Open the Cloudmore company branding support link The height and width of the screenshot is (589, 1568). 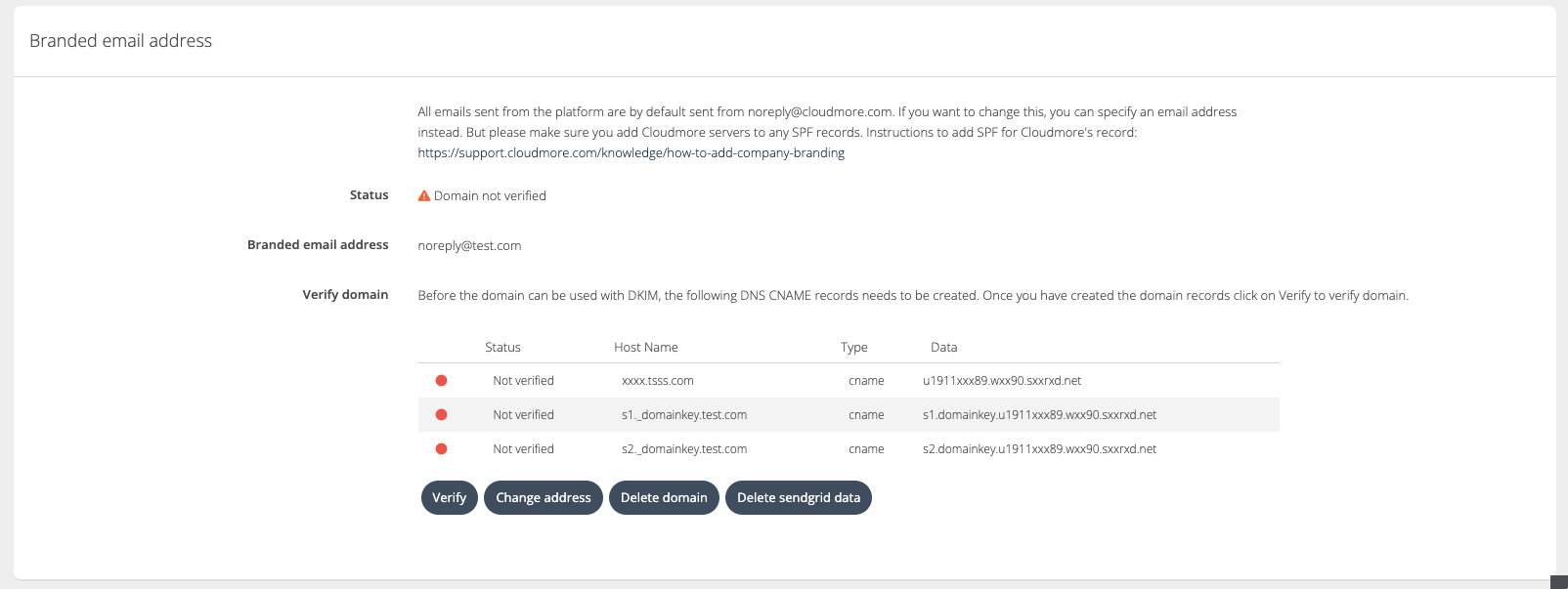(631, 153)
